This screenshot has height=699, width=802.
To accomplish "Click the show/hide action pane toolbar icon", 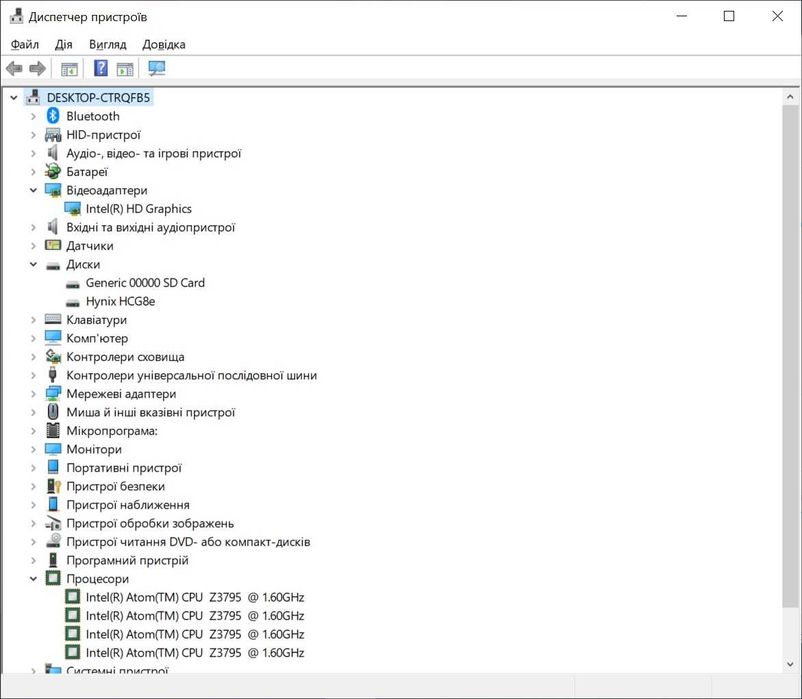I will 125,69.
